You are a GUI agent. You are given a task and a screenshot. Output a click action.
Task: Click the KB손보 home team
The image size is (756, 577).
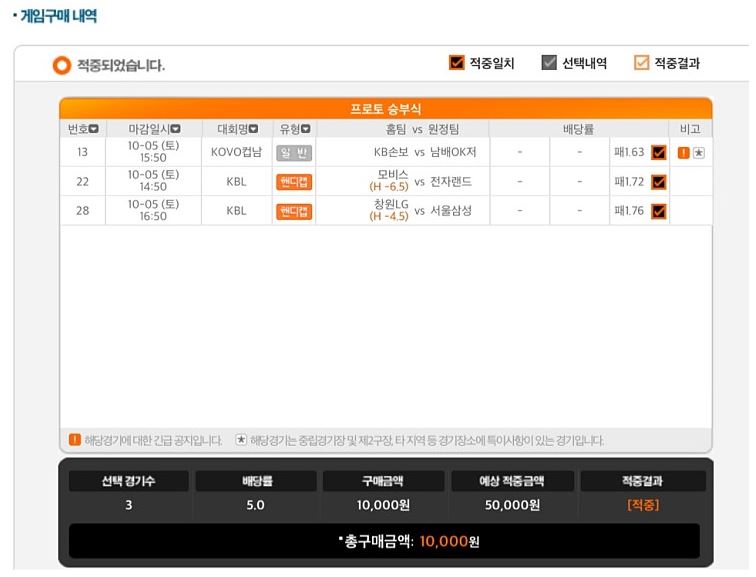pos(391,152)
